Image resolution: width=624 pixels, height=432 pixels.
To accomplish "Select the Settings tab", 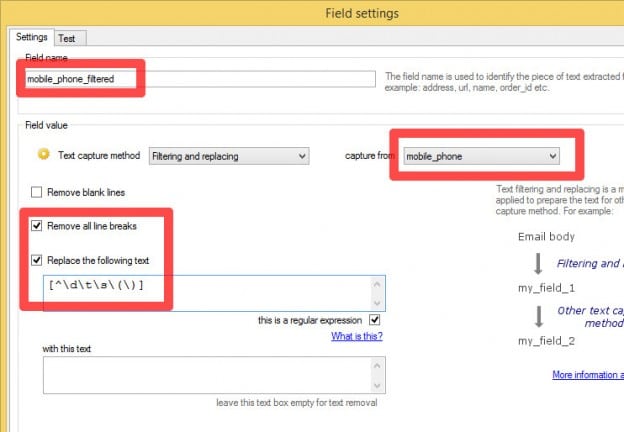I will pyautogui.click(x=31, y=37).
